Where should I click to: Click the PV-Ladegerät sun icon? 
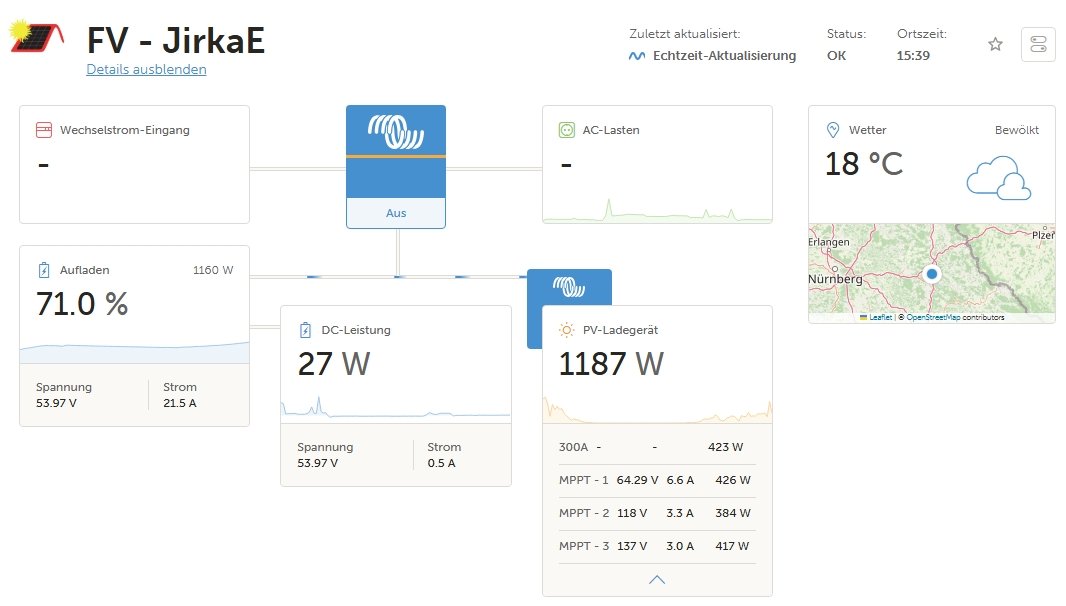[x=566, y=330]
